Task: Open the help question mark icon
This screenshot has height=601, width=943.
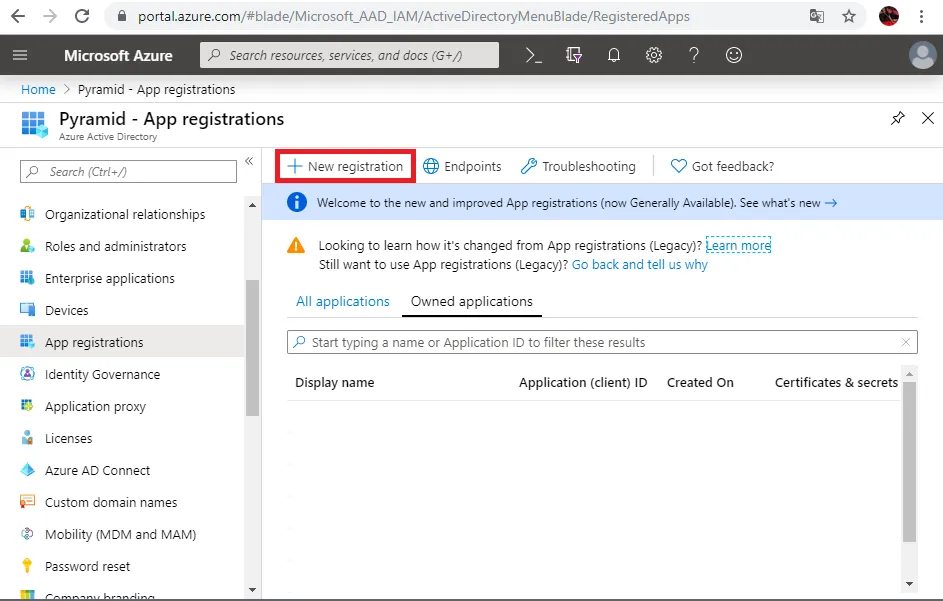Action: pos(693,55)
